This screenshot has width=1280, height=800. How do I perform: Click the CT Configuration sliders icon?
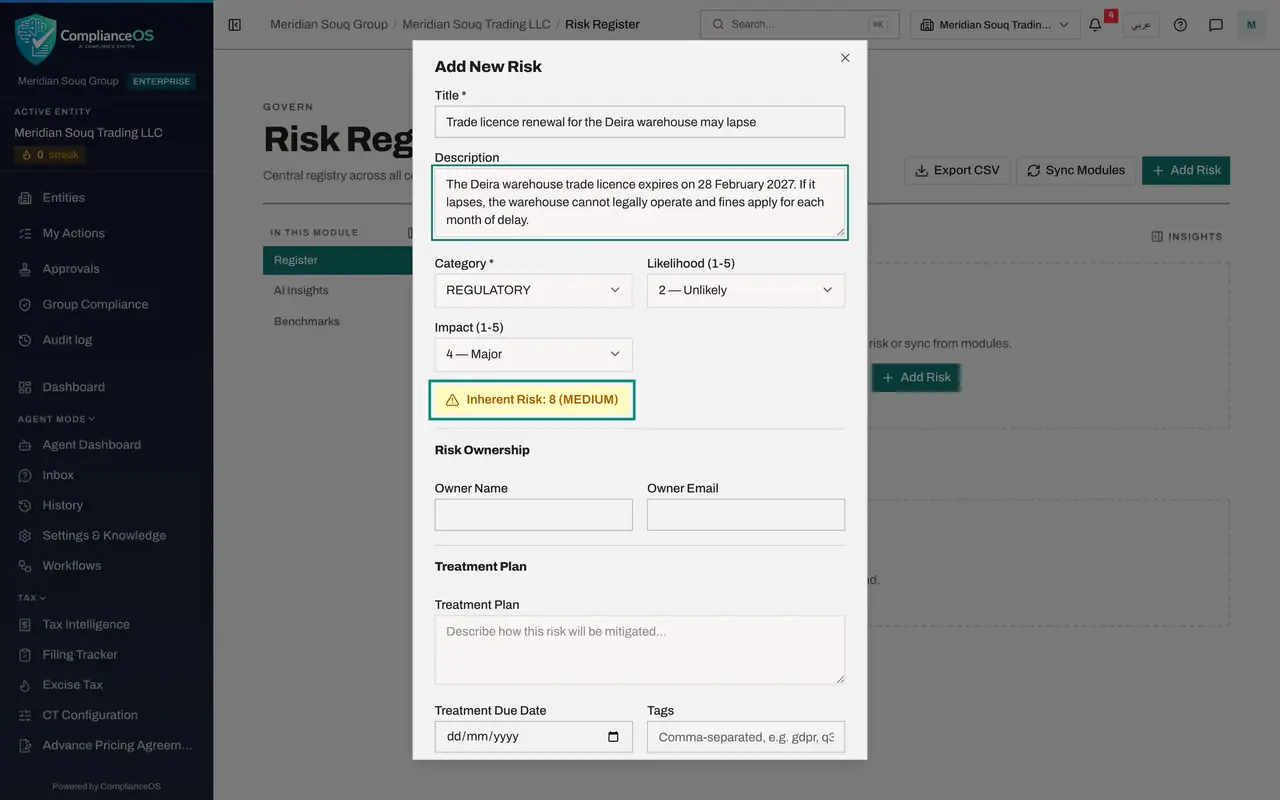(25, 715)
